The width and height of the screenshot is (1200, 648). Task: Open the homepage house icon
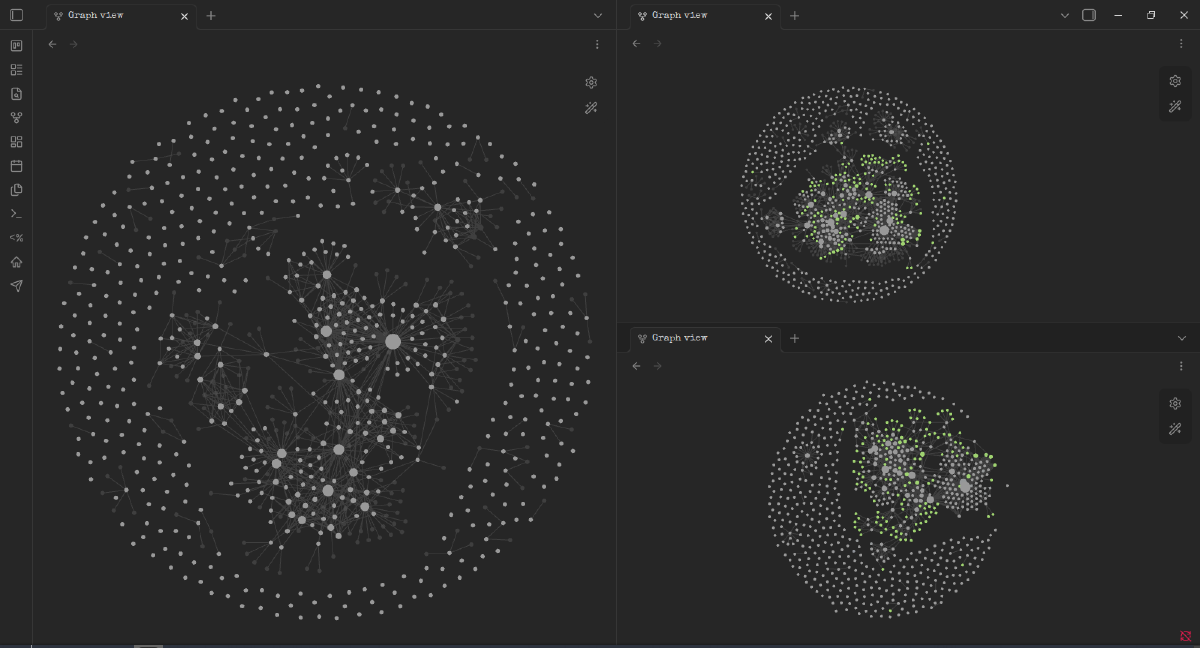16,262
